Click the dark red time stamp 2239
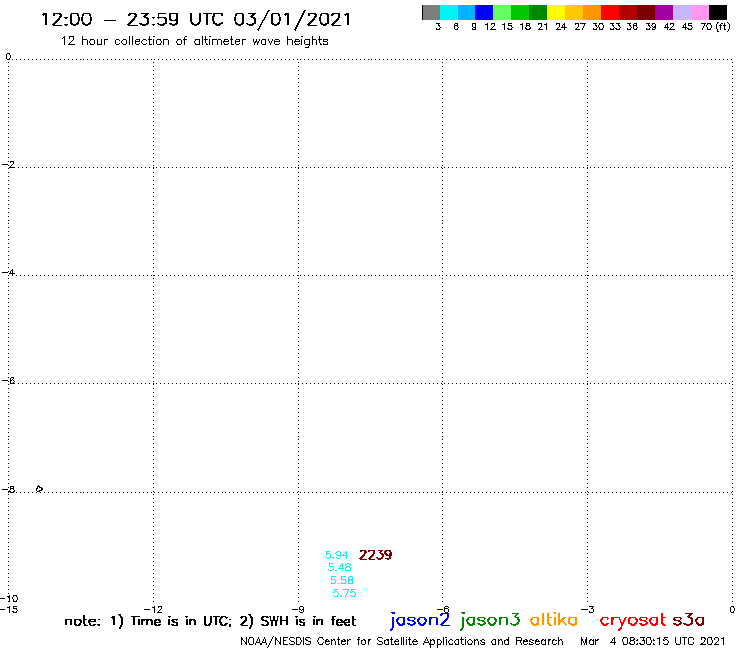This screenshot has width=740, height=650. point(376,555)
